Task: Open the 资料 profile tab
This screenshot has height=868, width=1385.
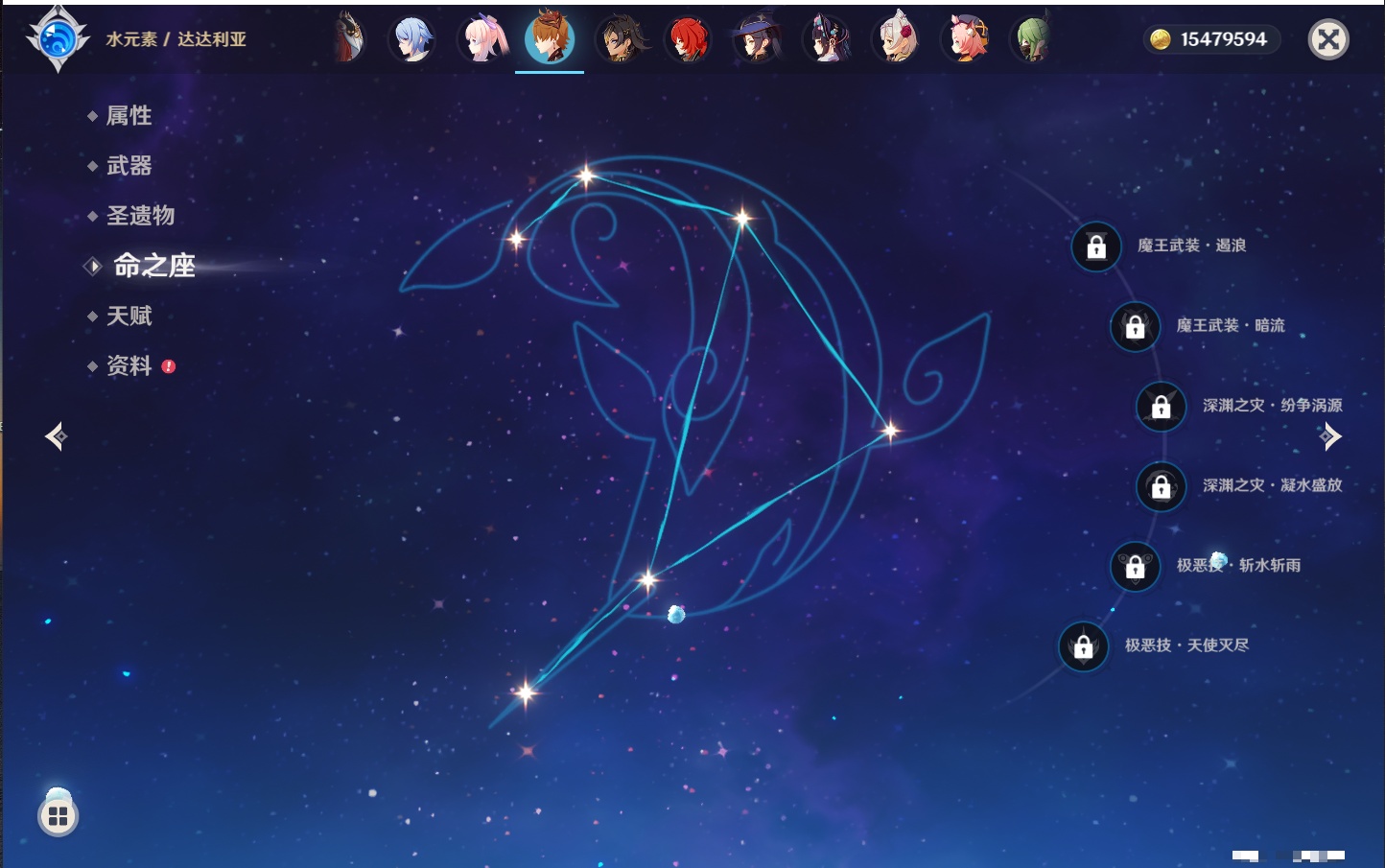Action: pyautogui.click(x=129, y=365)
